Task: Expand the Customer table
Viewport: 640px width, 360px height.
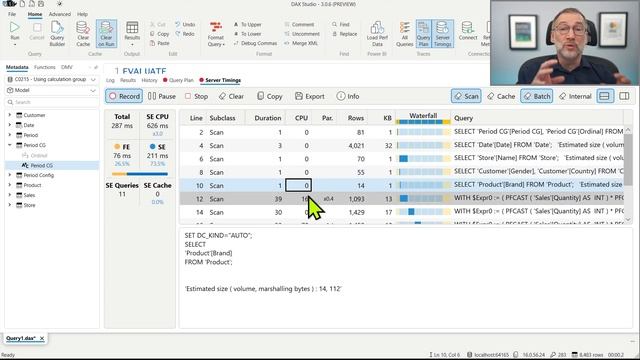Action: (x=10, y=115)
